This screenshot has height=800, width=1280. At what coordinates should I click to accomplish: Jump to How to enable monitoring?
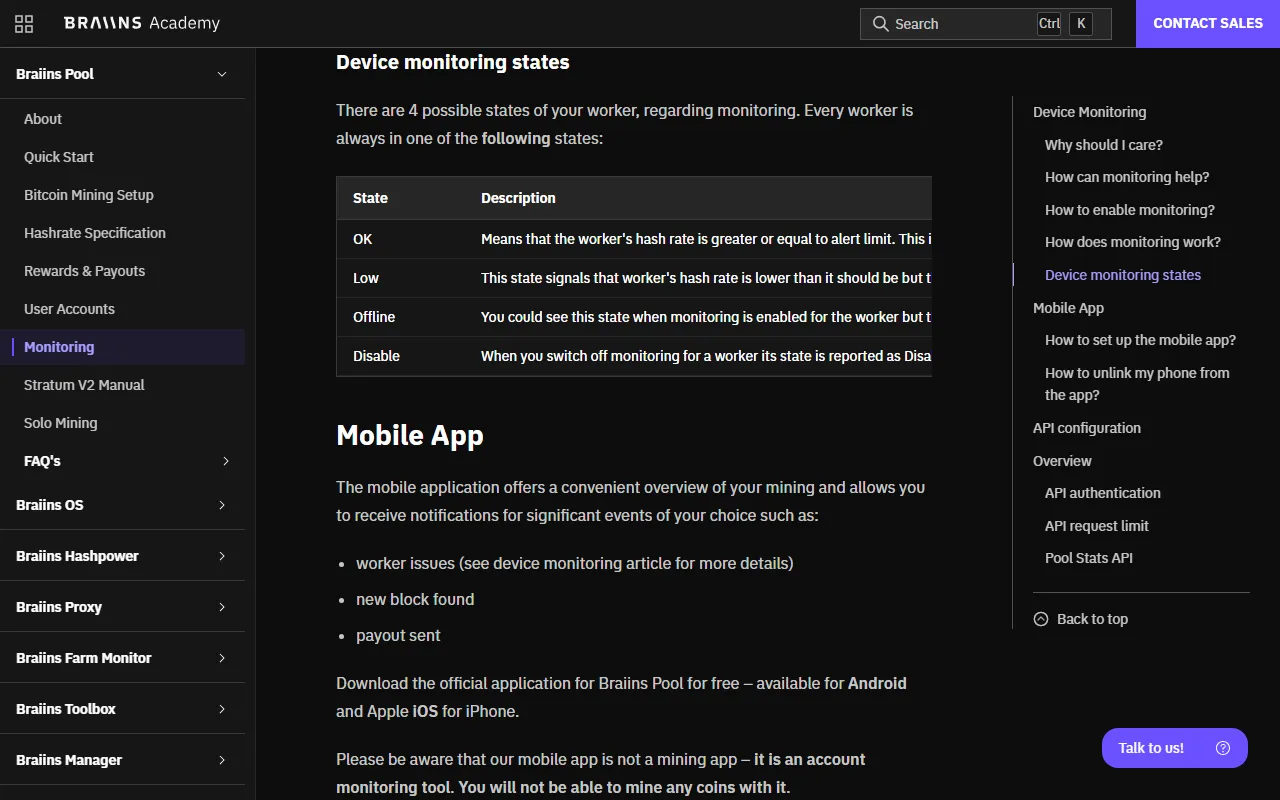click(x=1130, y=210)
